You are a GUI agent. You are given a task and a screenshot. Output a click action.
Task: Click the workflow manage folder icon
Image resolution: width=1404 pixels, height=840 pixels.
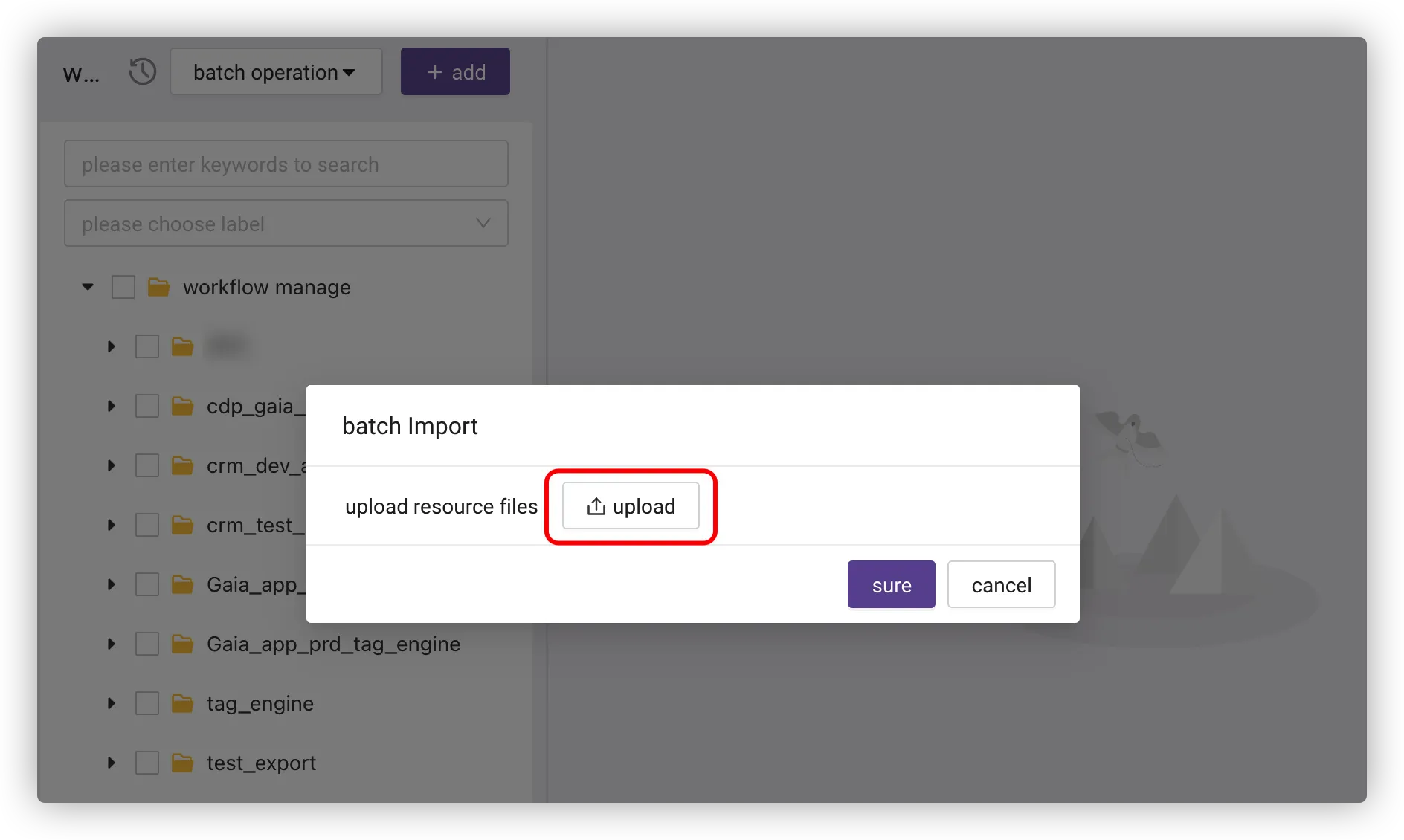click(x=158, y=287)
